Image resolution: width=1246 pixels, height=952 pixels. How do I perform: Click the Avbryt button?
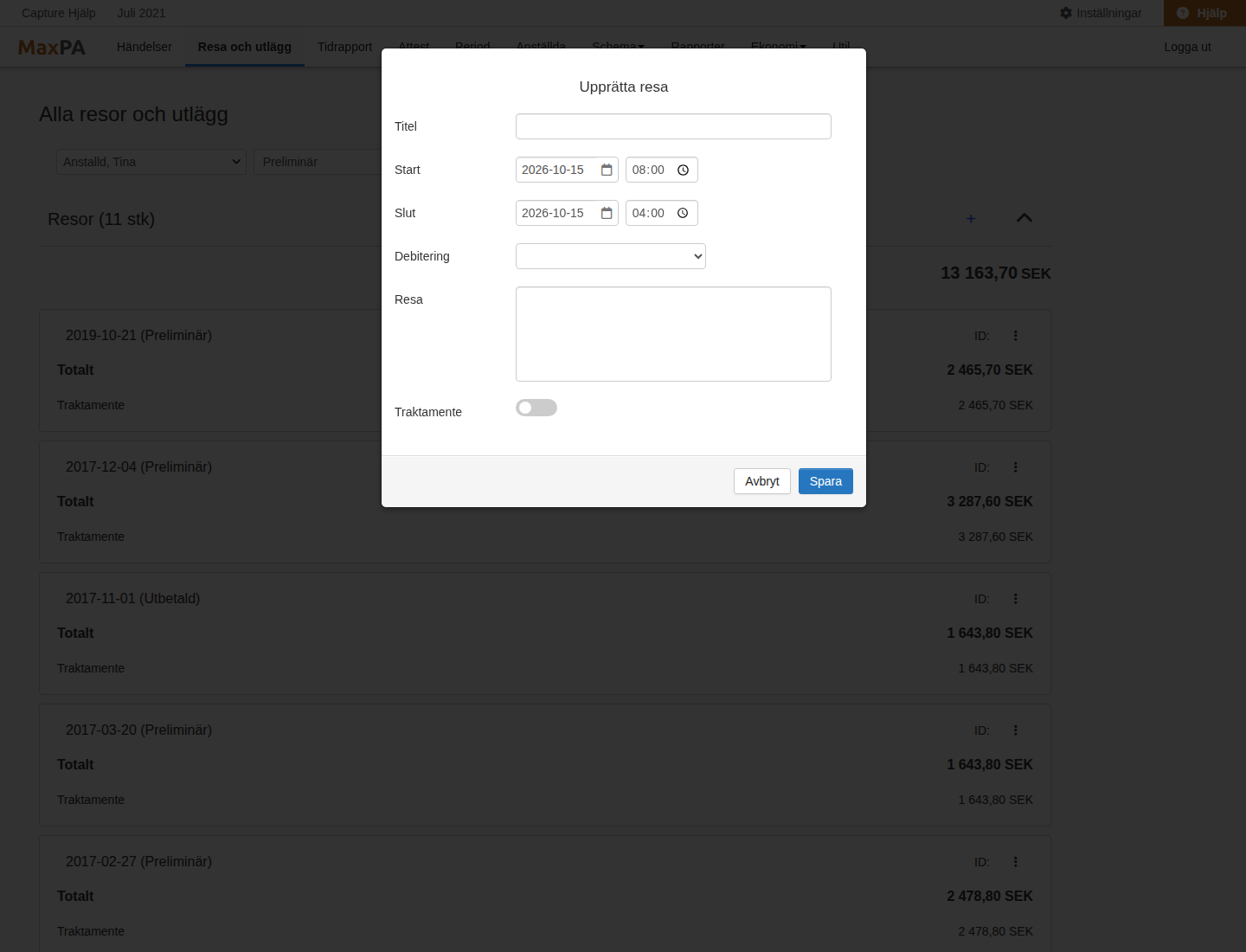click(762, 481)
